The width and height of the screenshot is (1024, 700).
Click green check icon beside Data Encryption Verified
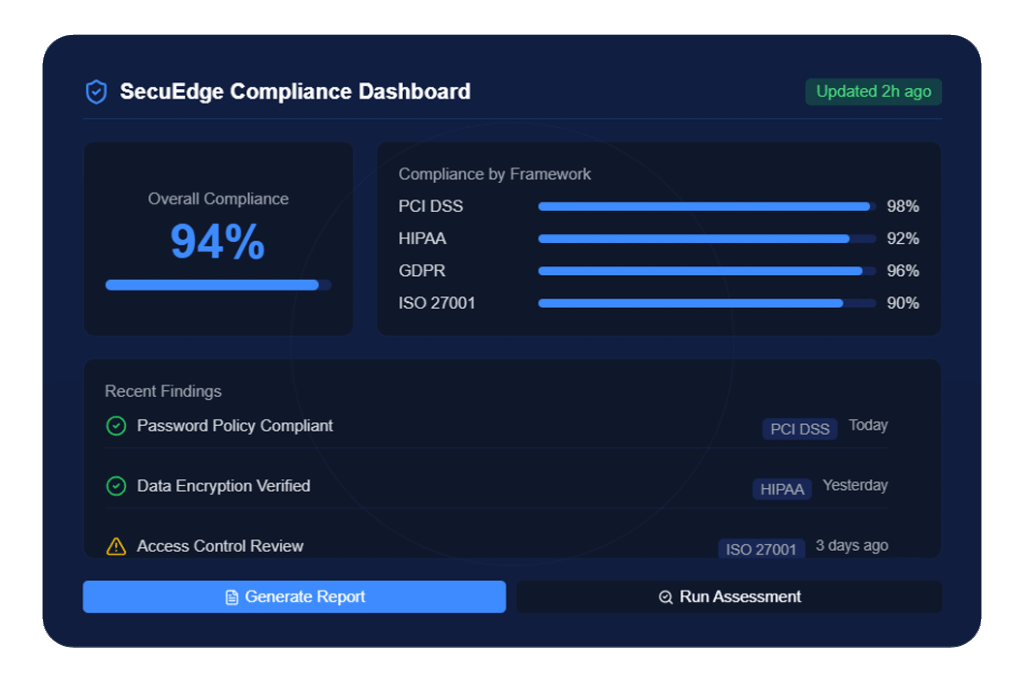pyautogui.click(x=116, y=486)
